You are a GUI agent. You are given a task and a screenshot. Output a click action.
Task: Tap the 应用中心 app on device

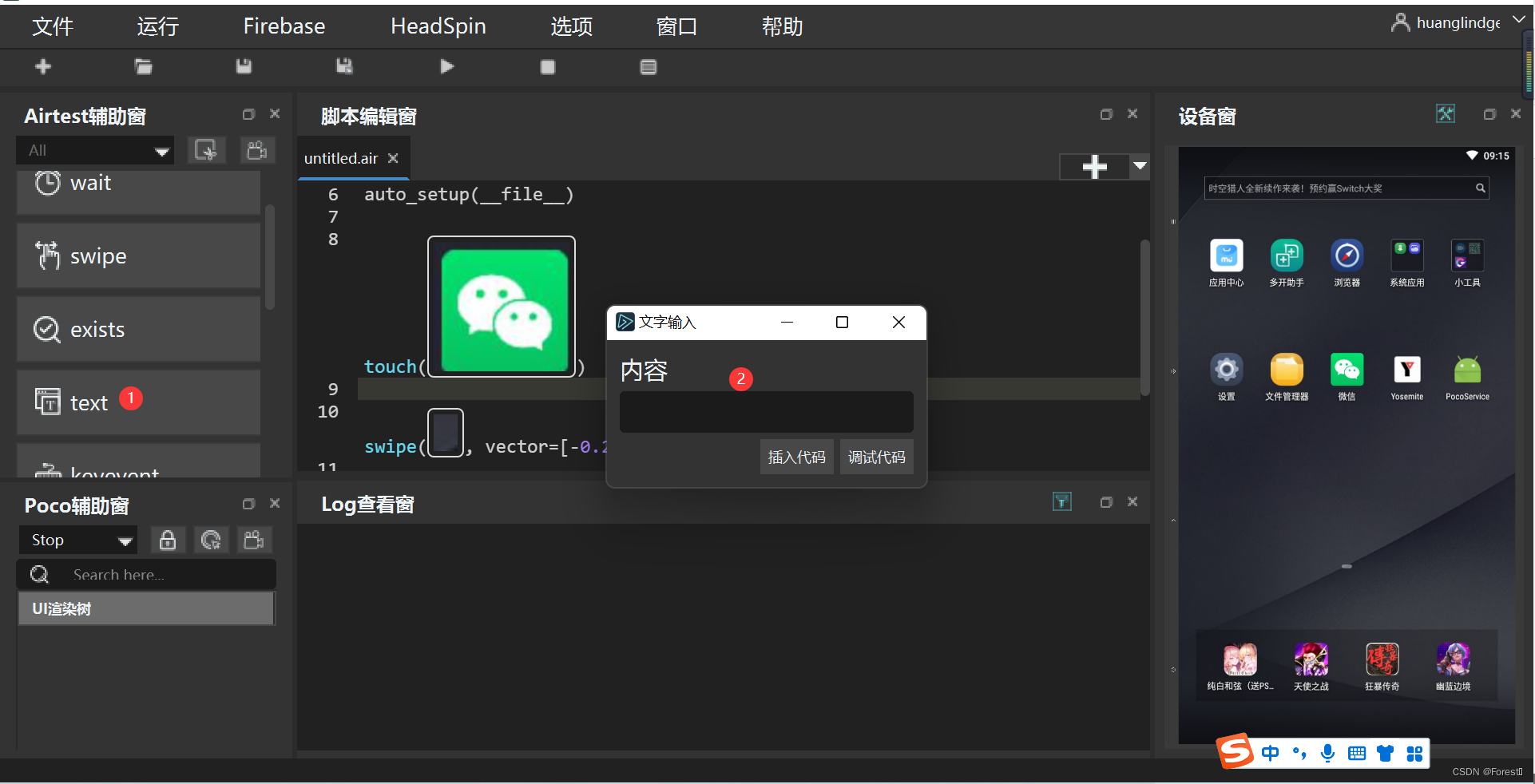[x=1227, y=263]
